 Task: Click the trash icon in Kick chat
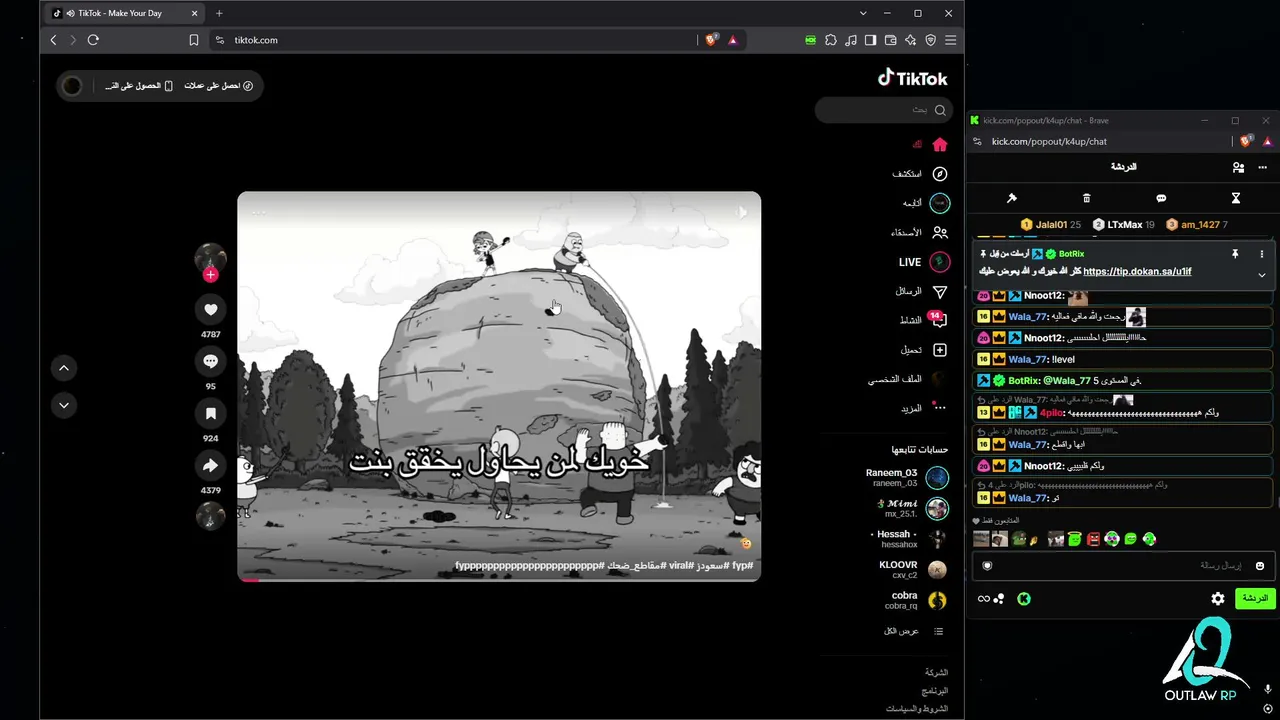[x=1087, y=198]
